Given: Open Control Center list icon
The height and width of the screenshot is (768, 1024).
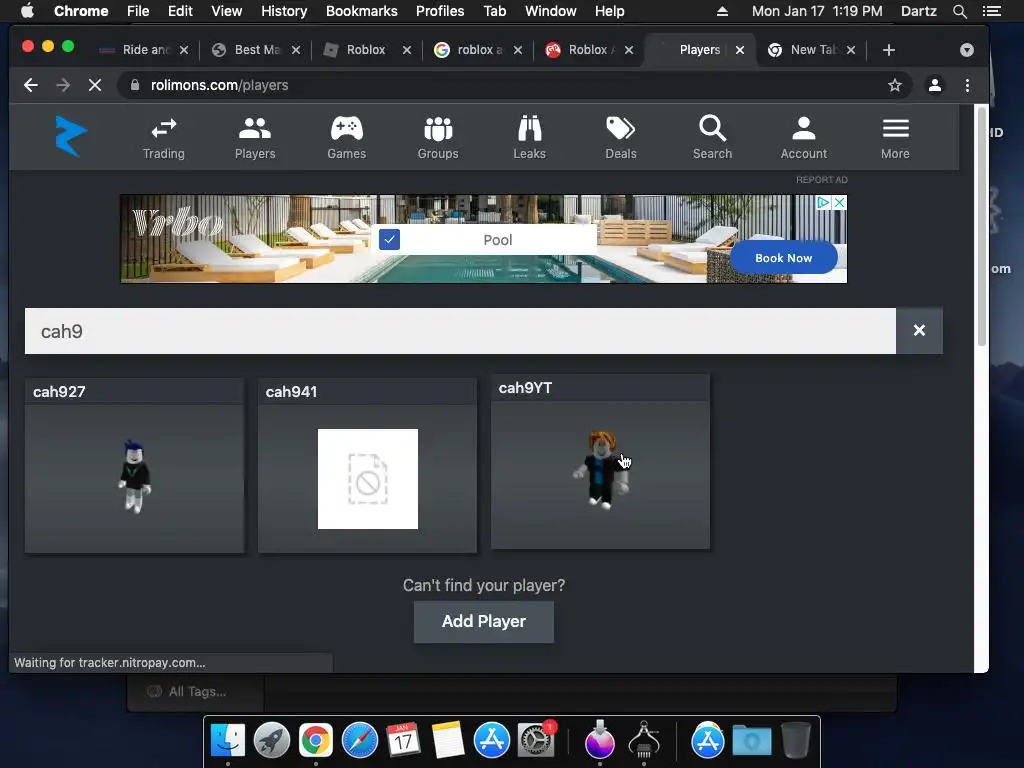Looking at the screenshot, I should point(992,11).
